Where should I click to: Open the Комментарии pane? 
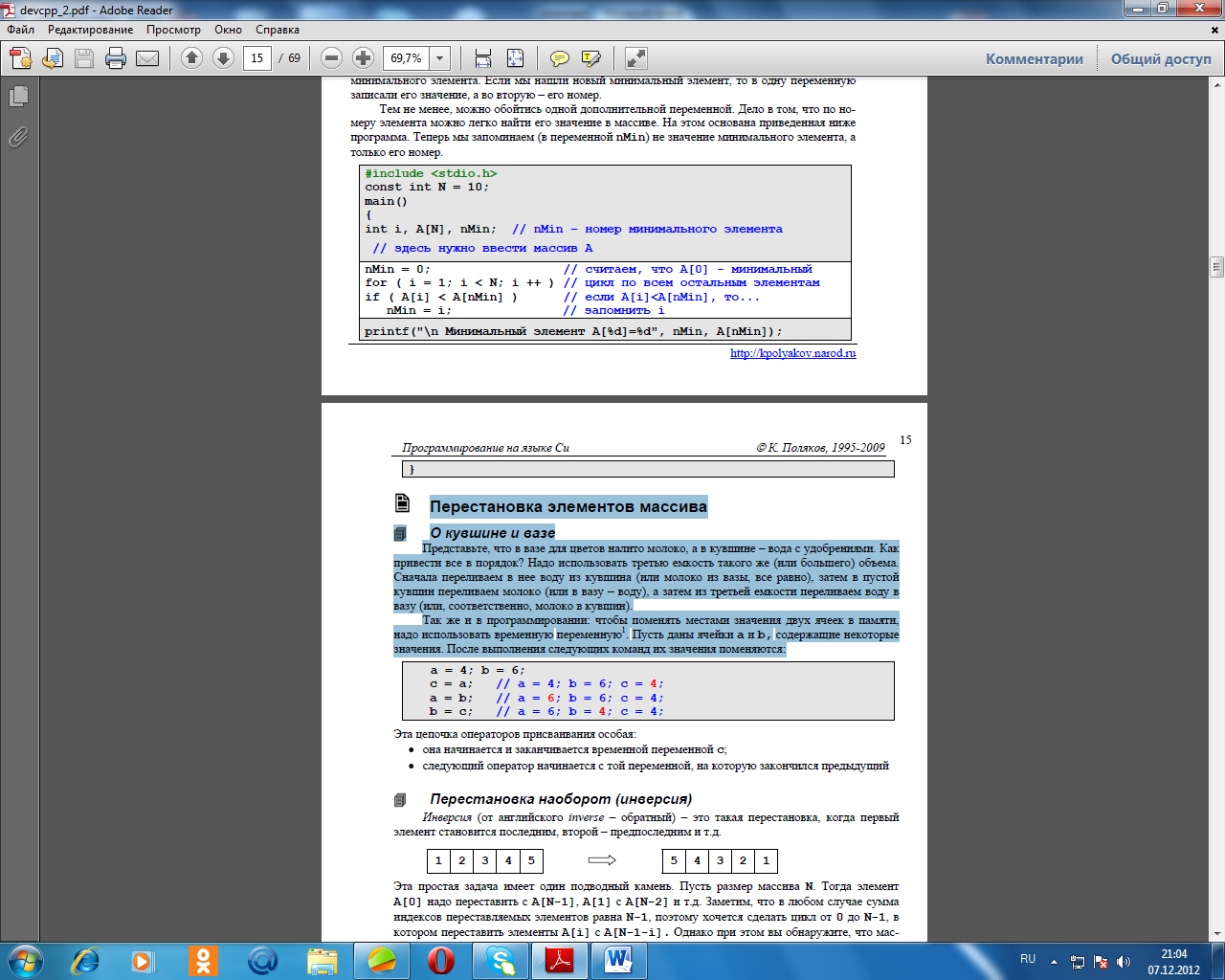1035,59
